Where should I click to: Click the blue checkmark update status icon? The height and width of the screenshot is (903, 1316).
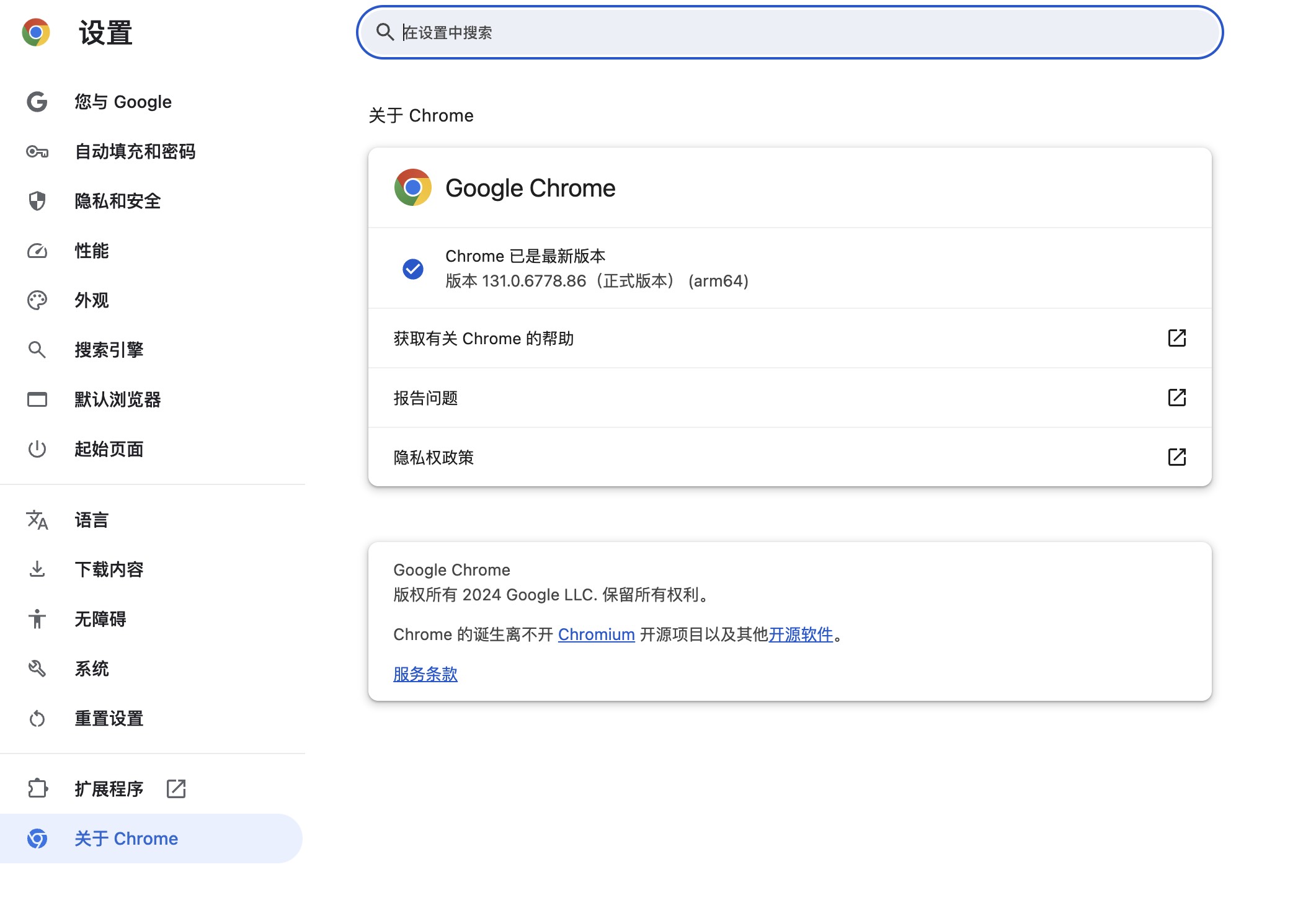coord(413,269)
